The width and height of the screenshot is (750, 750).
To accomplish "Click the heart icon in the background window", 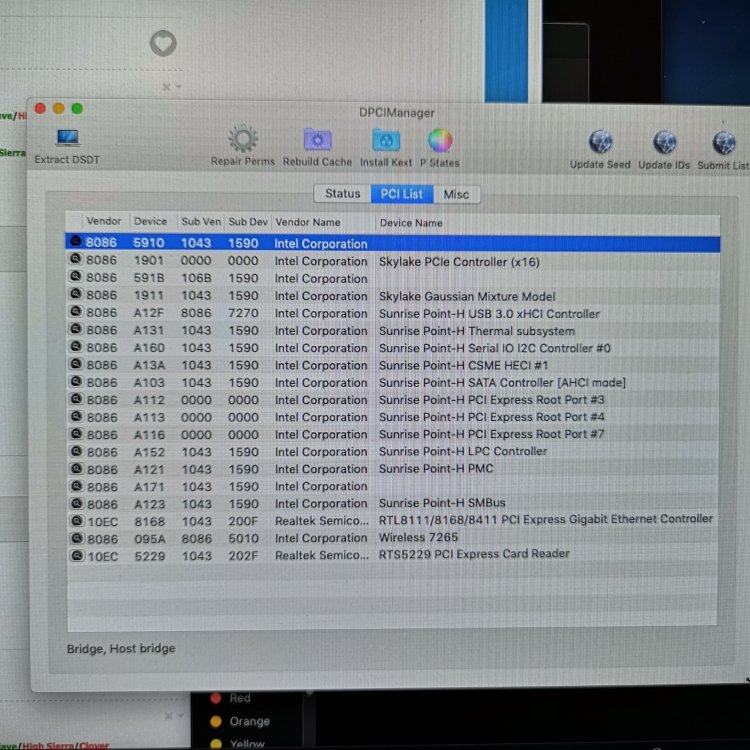I will 163,44.
